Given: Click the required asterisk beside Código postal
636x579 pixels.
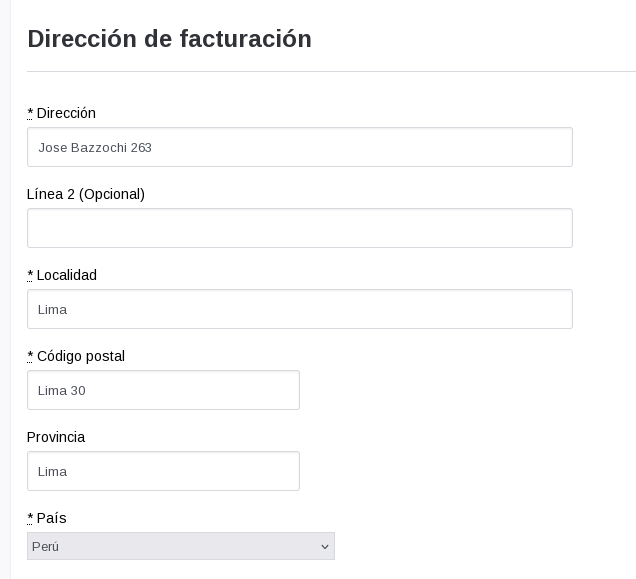Looking at the screenshot, I should pyautogui.click(x=30, y=356).
